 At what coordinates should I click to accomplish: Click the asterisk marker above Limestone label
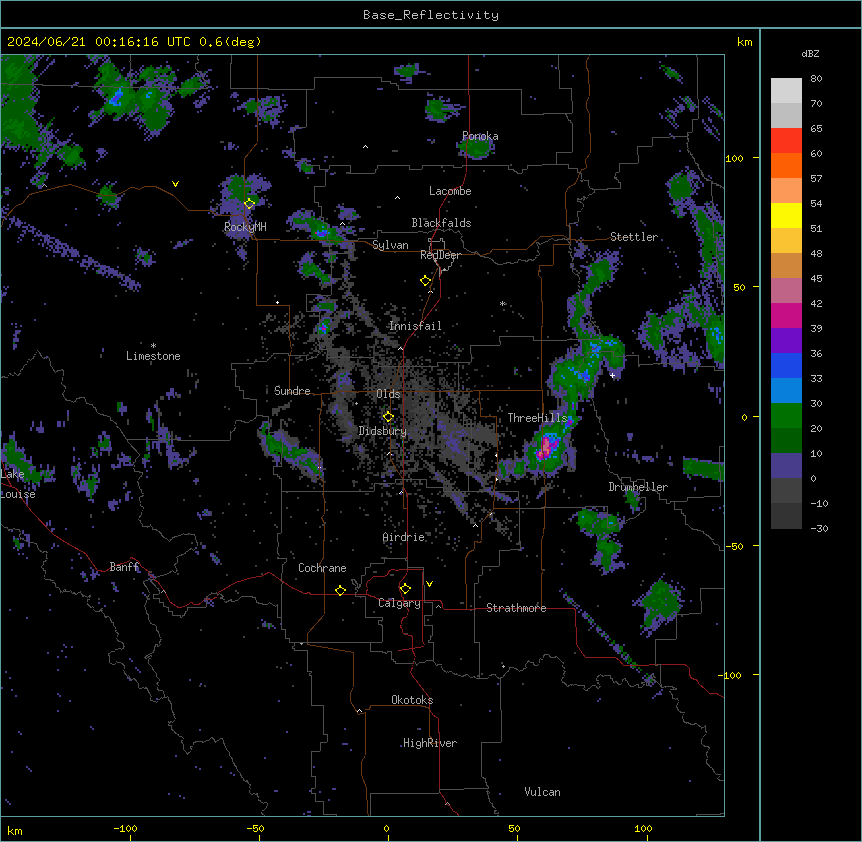point(153,346)
